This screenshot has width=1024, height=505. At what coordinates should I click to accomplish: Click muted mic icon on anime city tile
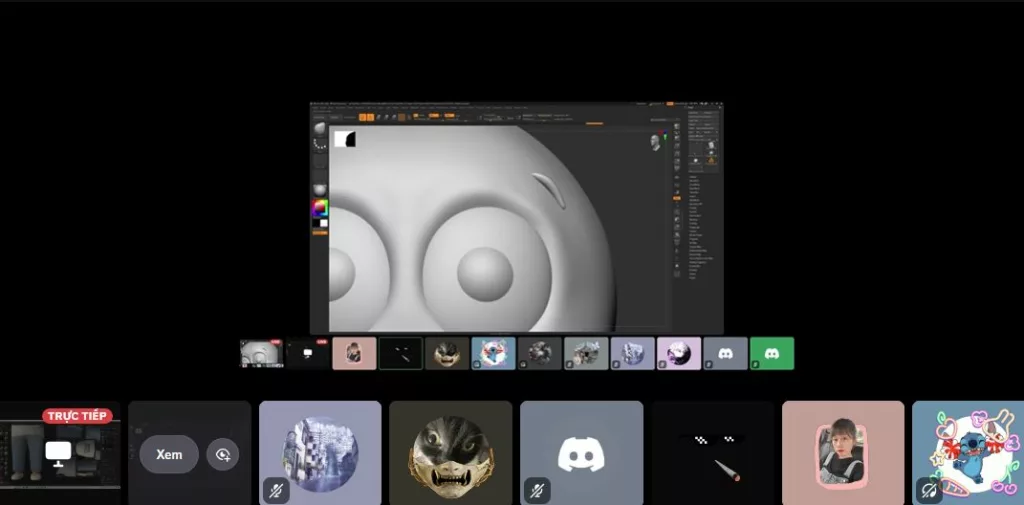(x=275, y=491)
